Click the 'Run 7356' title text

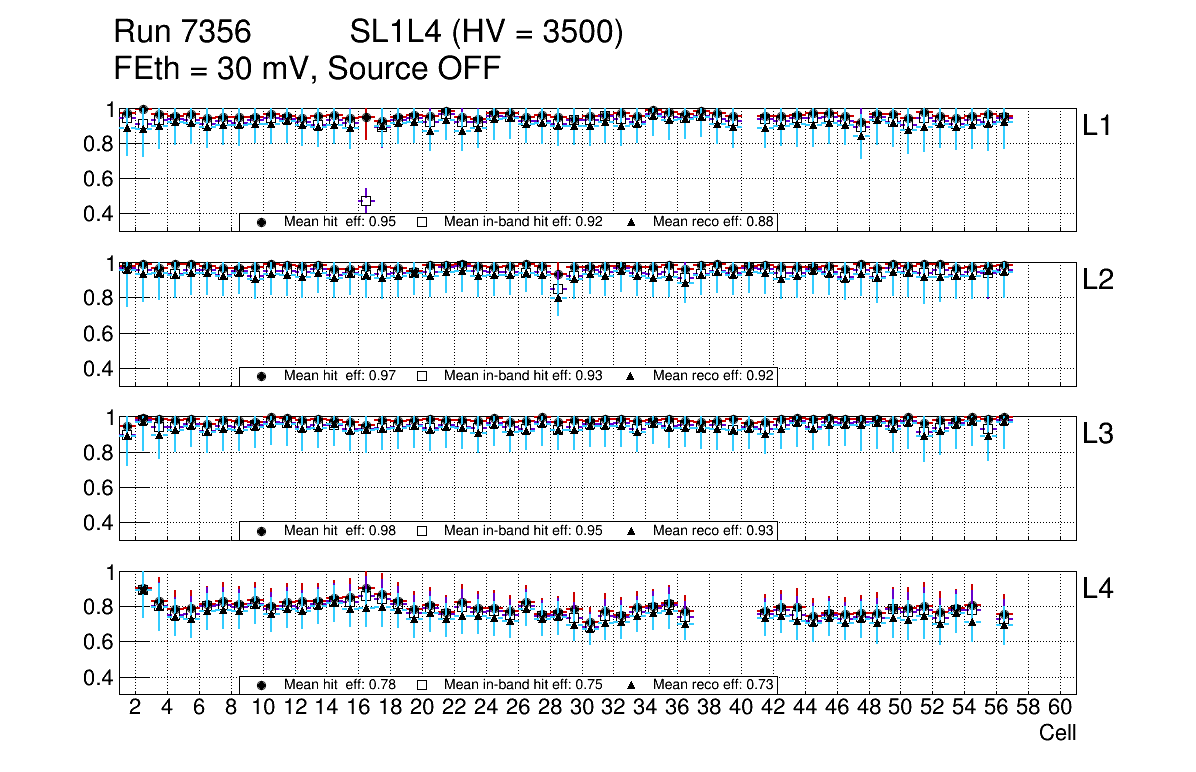(180, 33)
